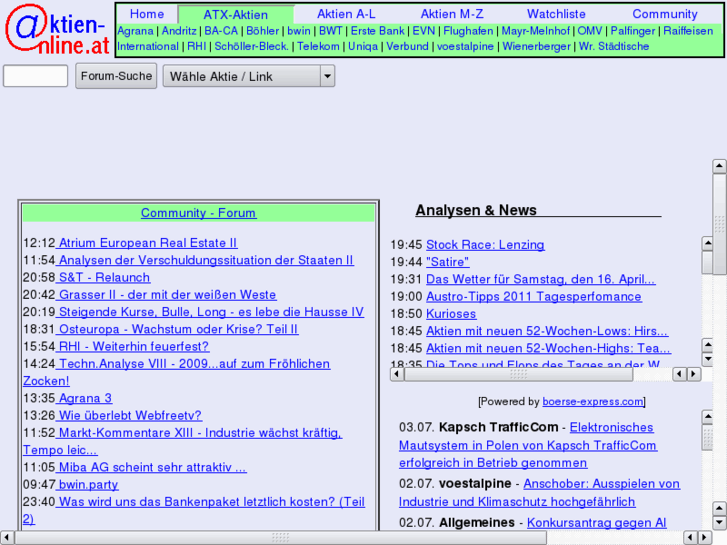This screenshot has width=727, height=545.
Task: Click the Forum-Suche button
Action: click(116, 76)
